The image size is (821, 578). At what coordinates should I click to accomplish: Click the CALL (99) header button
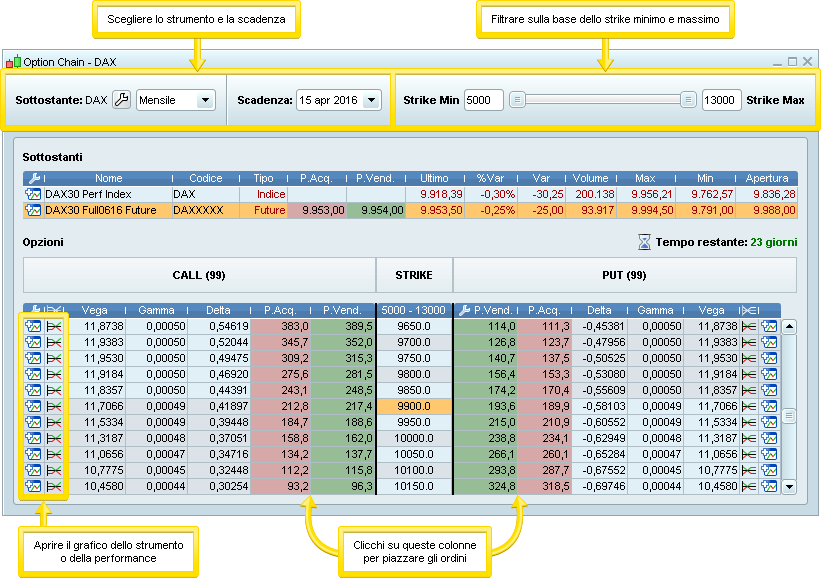coord(199,275)
